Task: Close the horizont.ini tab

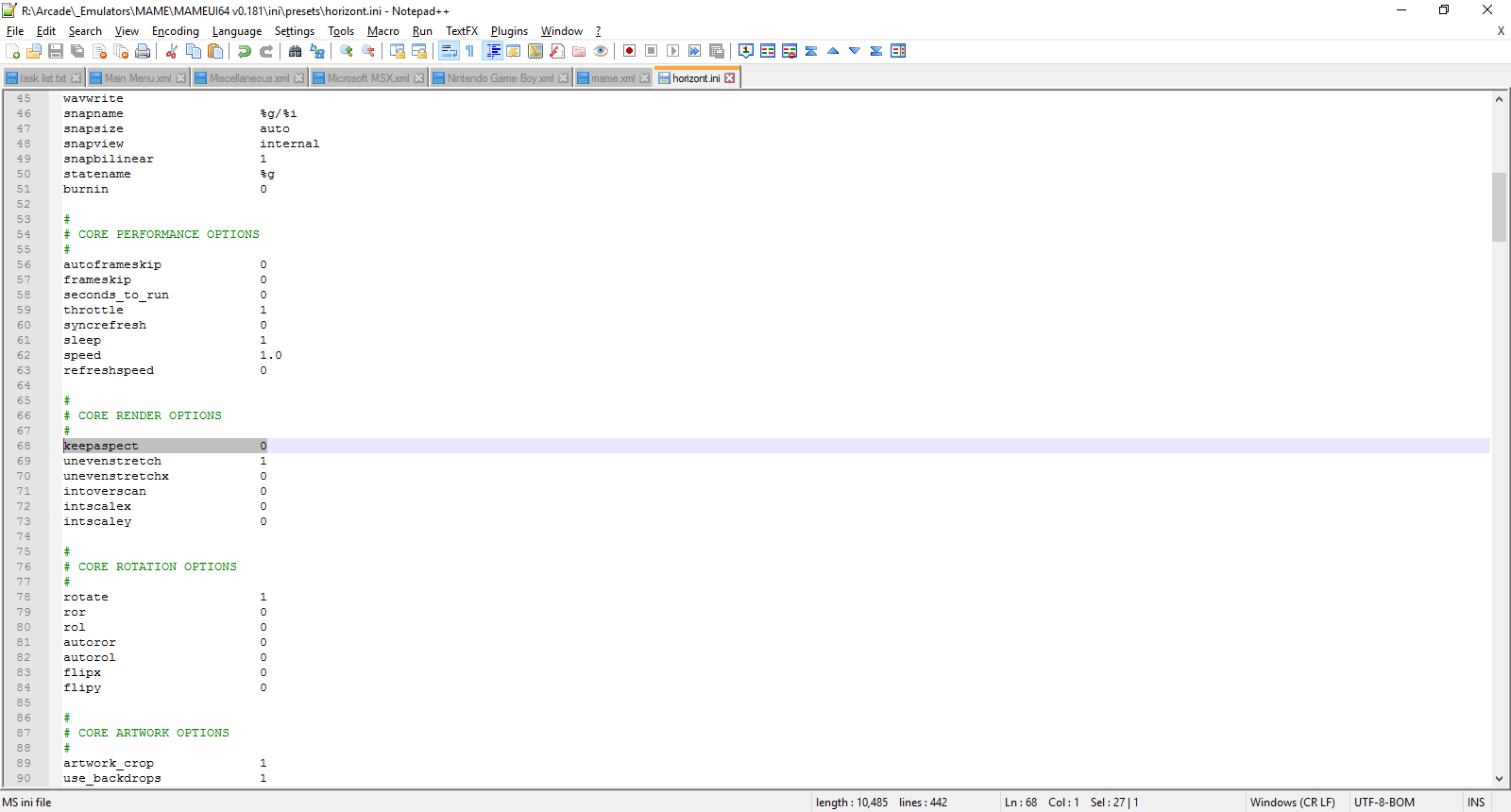Action: 730,78
